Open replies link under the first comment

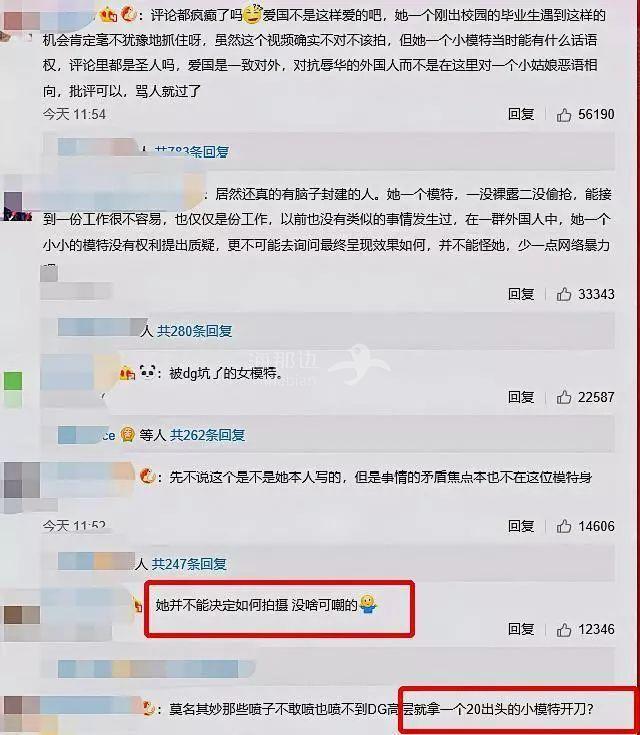[x=192, y=151]
